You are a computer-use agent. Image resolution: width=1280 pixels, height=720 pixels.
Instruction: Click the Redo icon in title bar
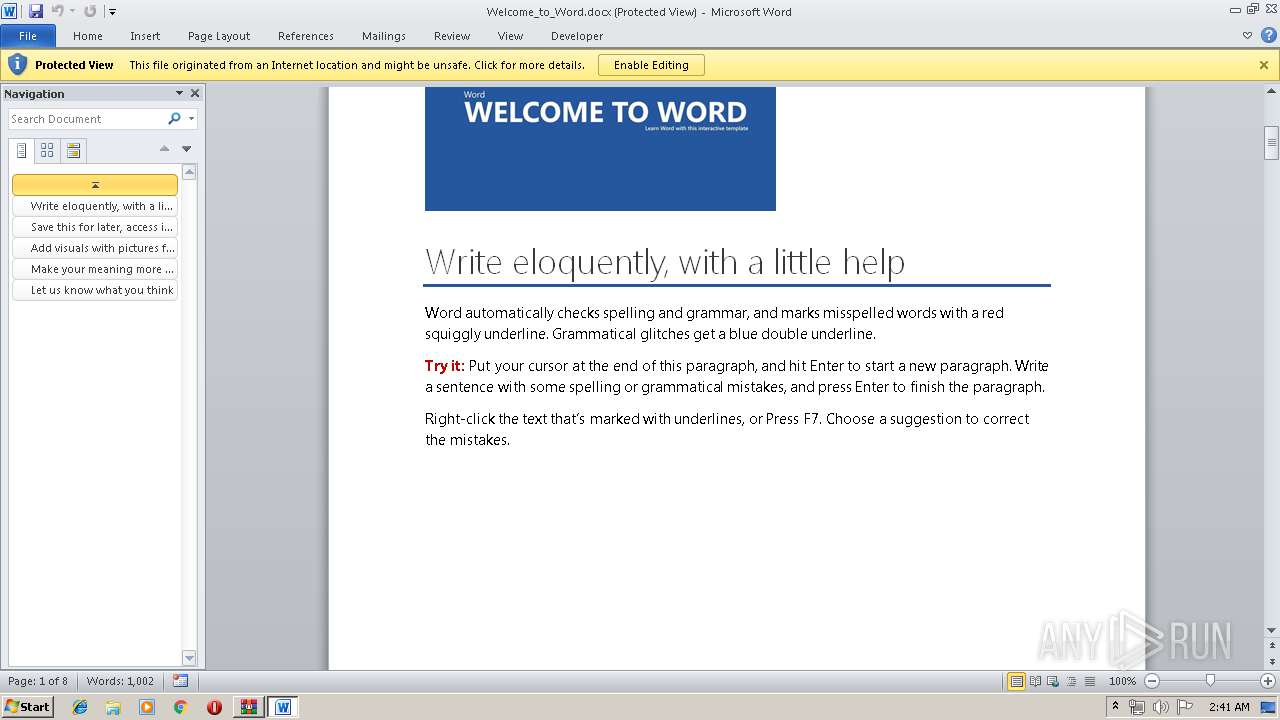[90, 11]
